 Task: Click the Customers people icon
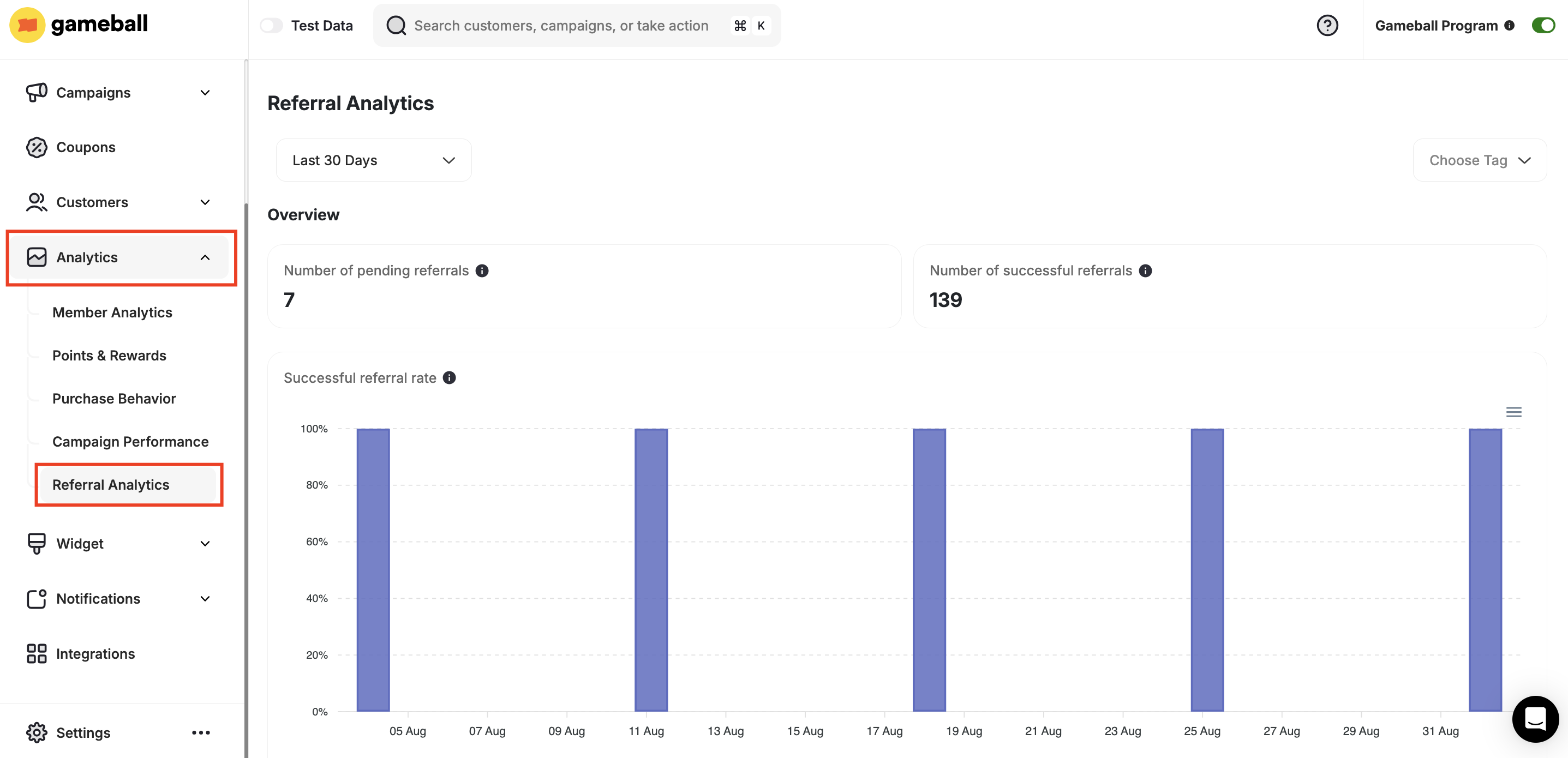tap(36, 202)
